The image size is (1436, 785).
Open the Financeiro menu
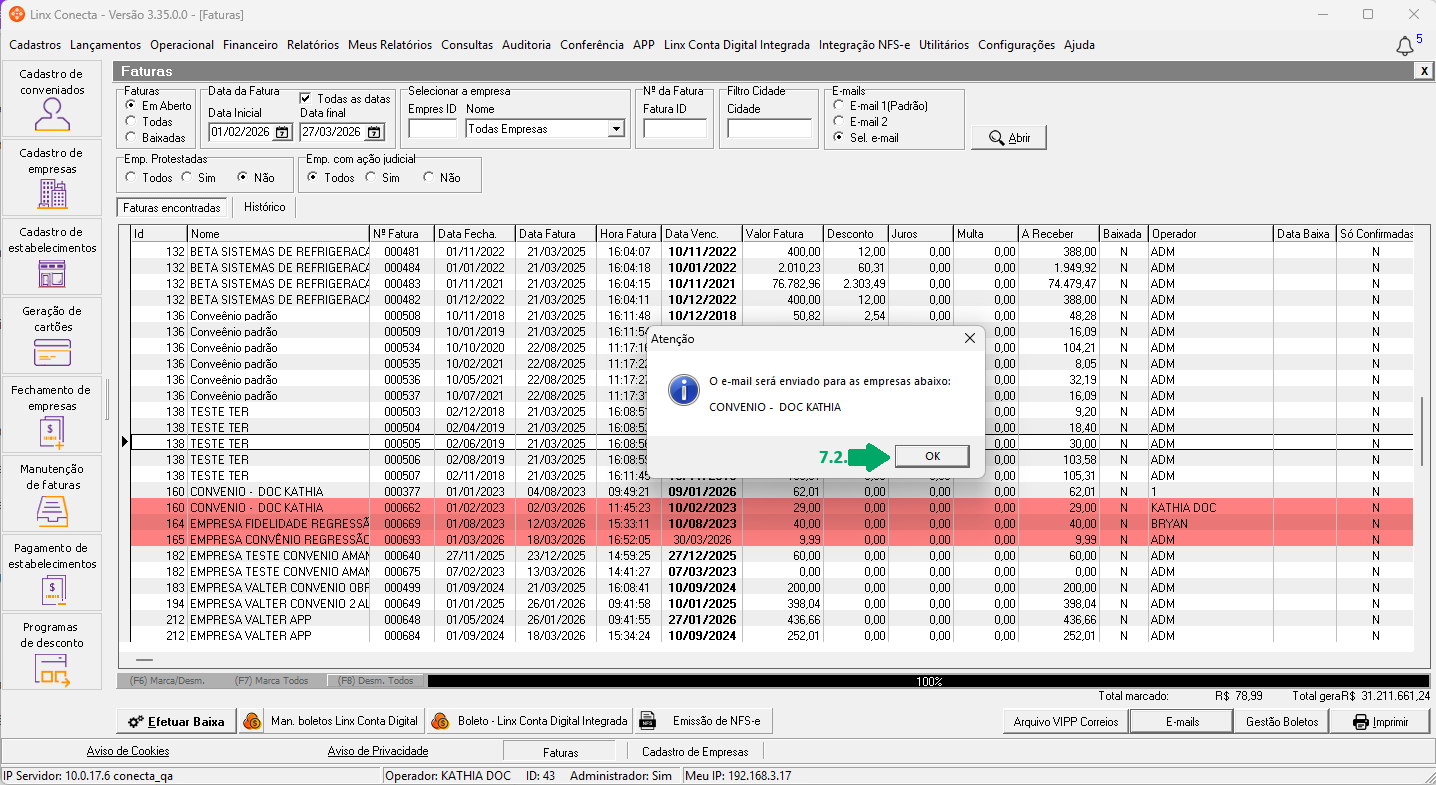[x=250, y=45]
